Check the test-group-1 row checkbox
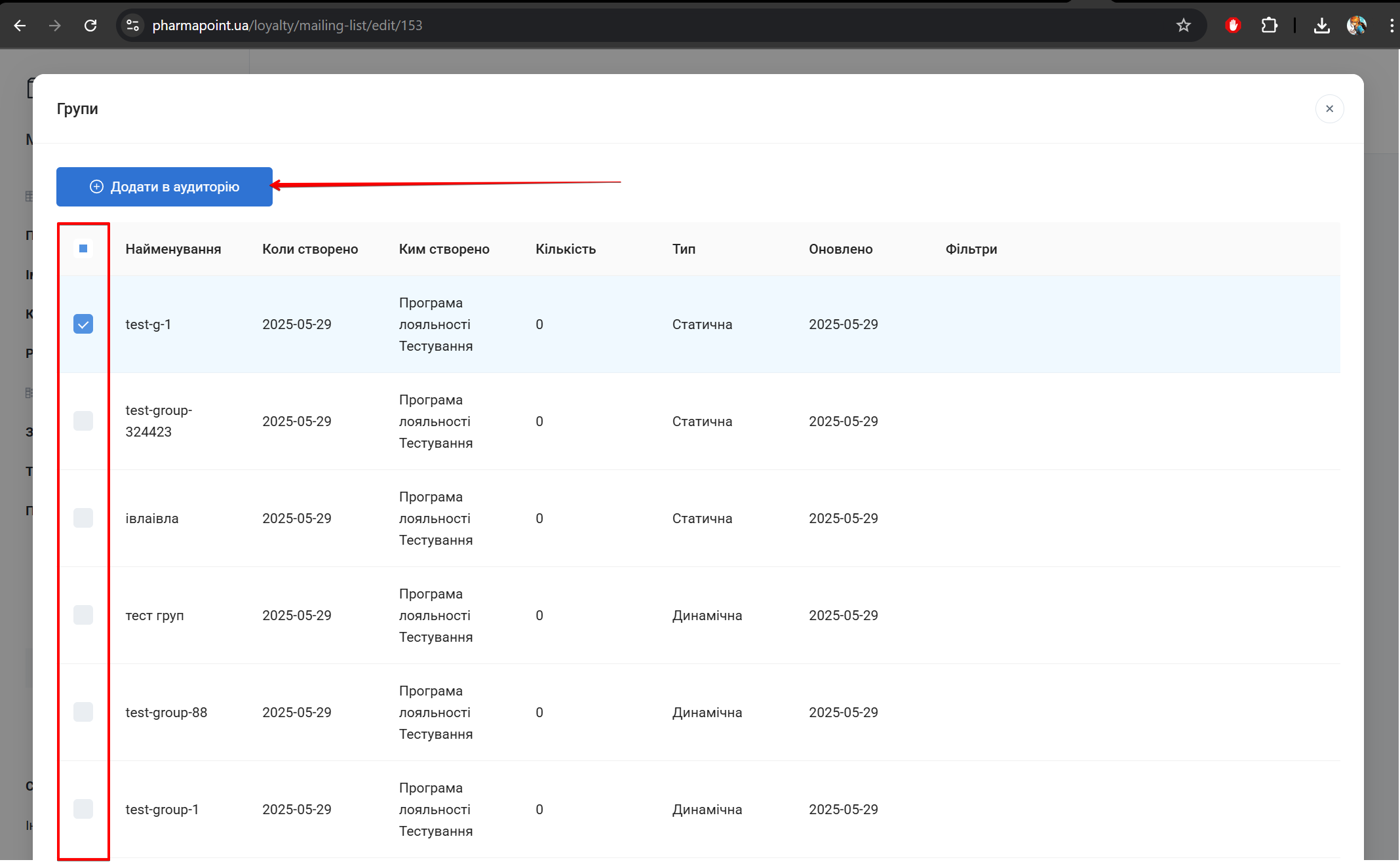 click(x=83, y=809)
